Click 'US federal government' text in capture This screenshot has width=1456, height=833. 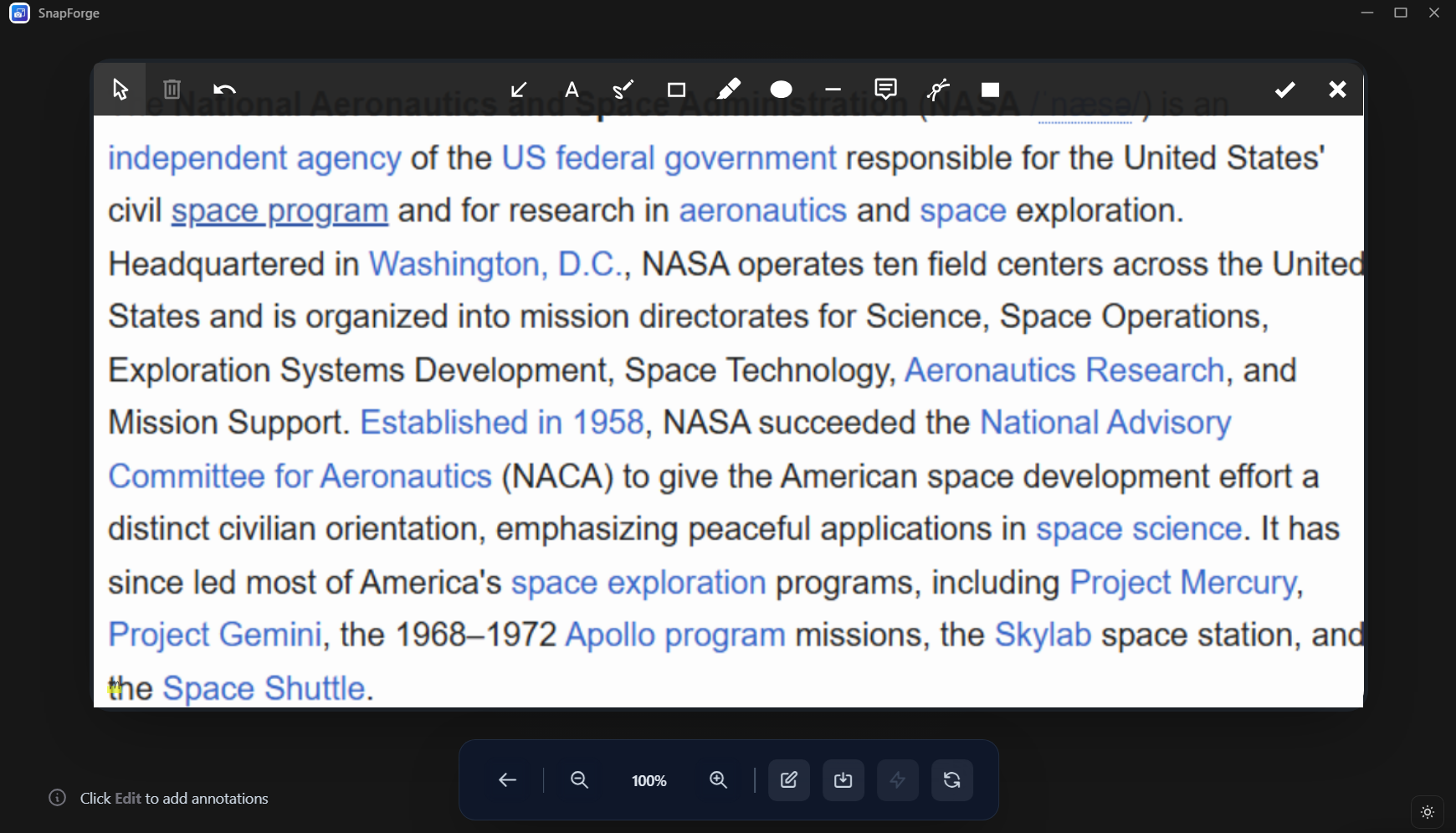pyautogui.click(x=669, y=158)
